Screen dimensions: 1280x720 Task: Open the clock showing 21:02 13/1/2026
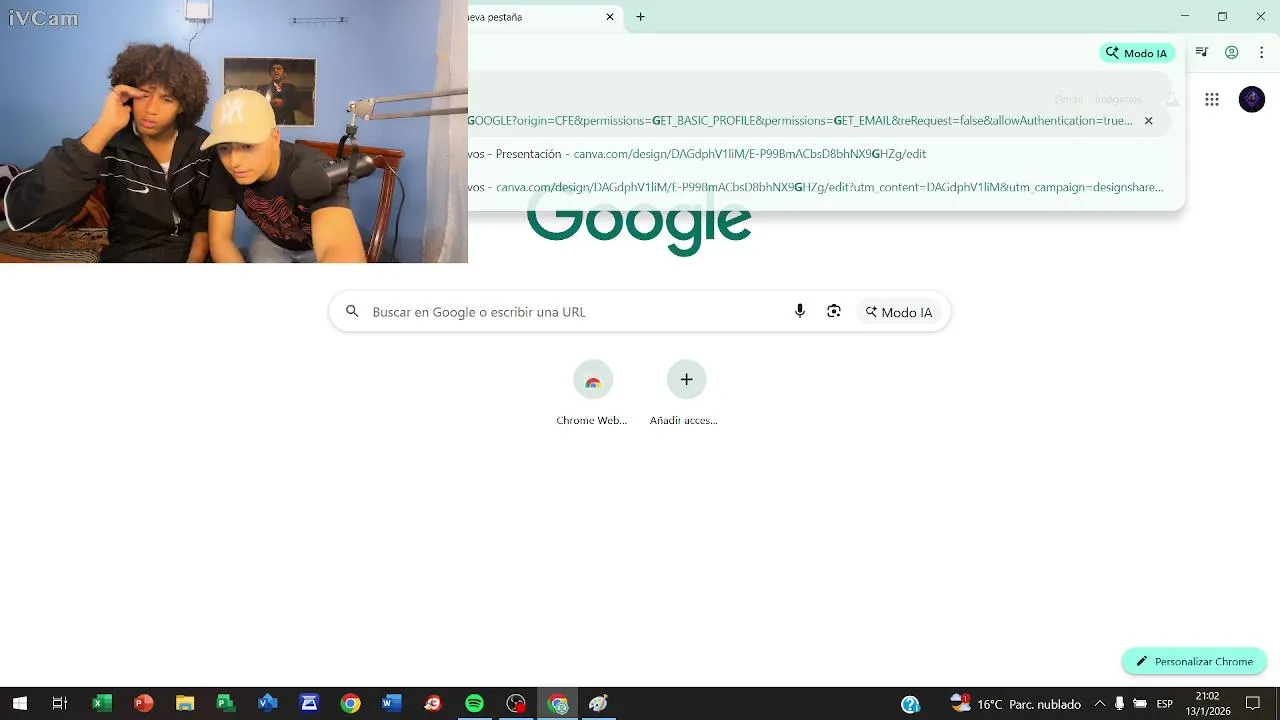coord(1207,704)
